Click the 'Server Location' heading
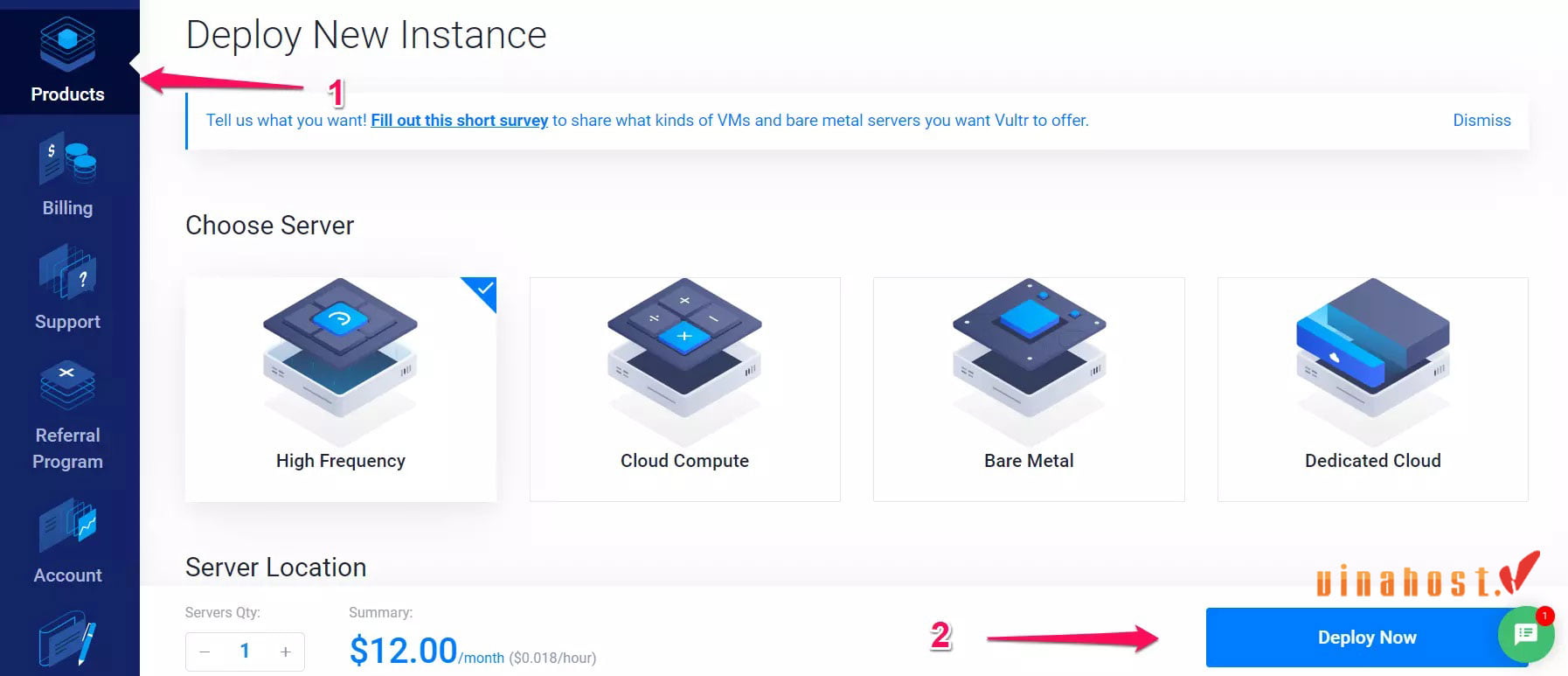1568x676 pixels. click(x=275, y=568)
